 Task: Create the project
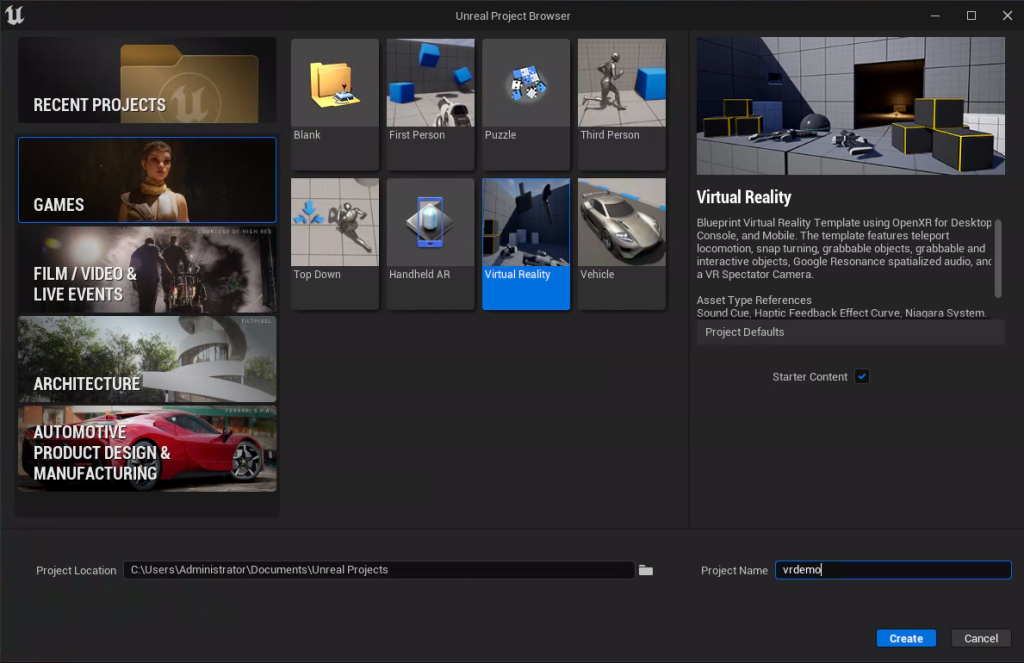906,638
